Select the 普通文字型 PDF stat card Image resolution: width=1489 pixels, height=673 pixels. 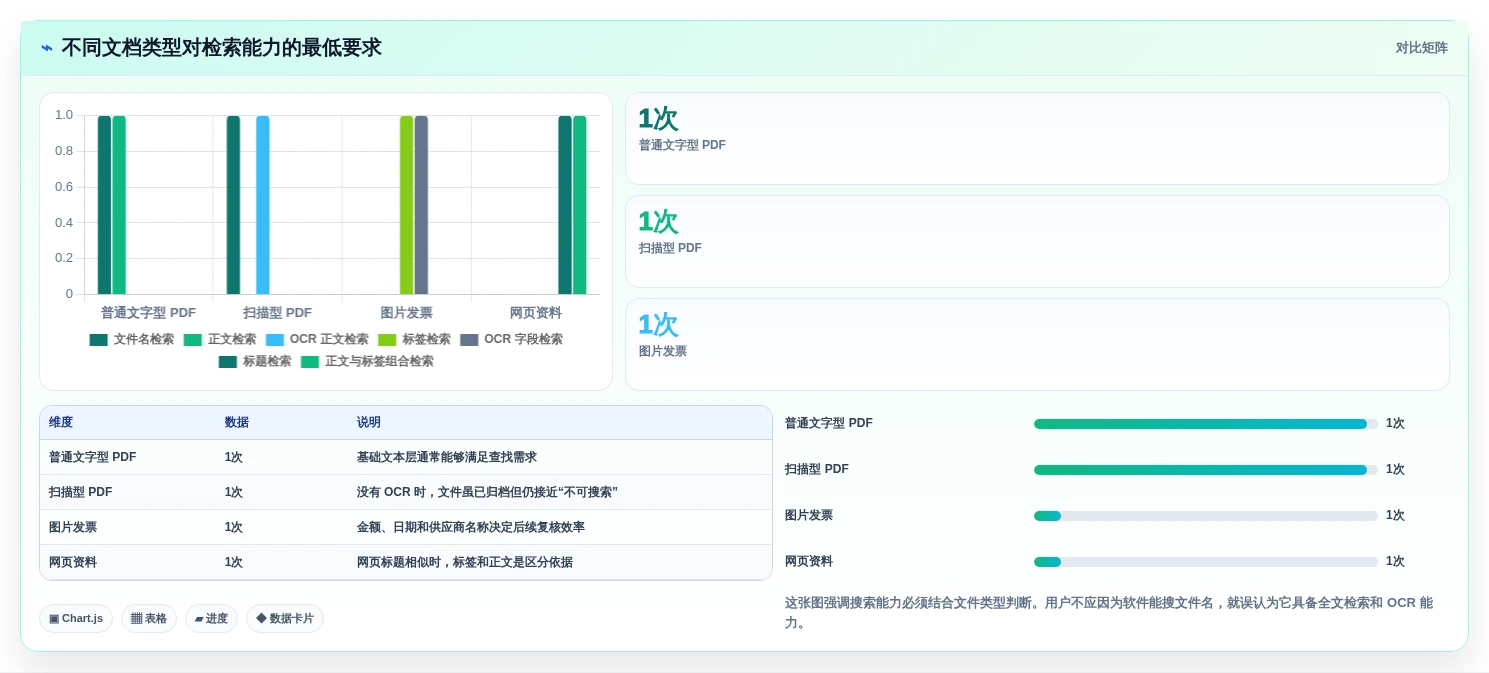1037,139
